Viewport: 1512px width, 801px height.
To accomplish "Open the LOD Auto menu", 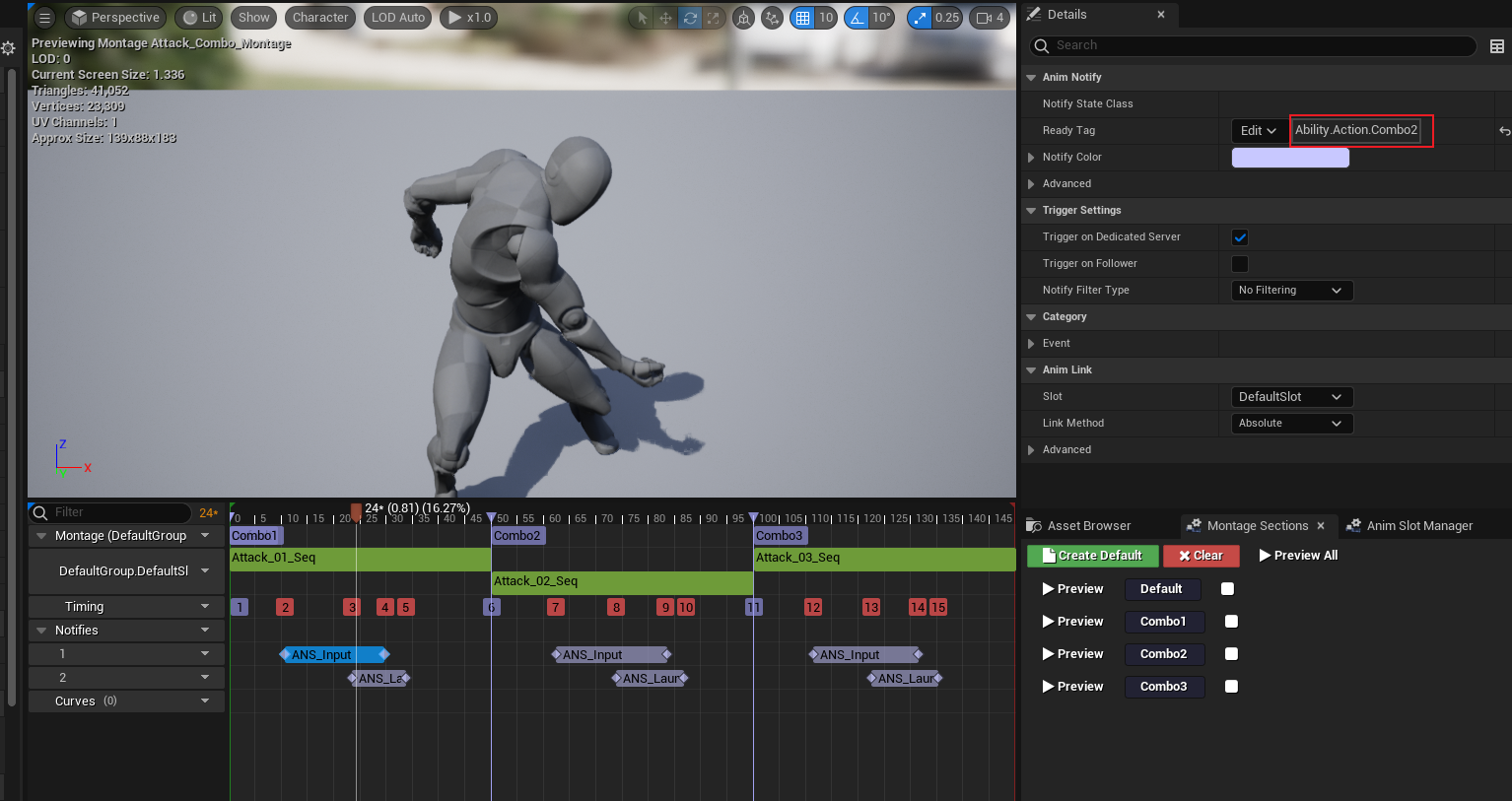I will pyautogui.click(x=398, y=18).
